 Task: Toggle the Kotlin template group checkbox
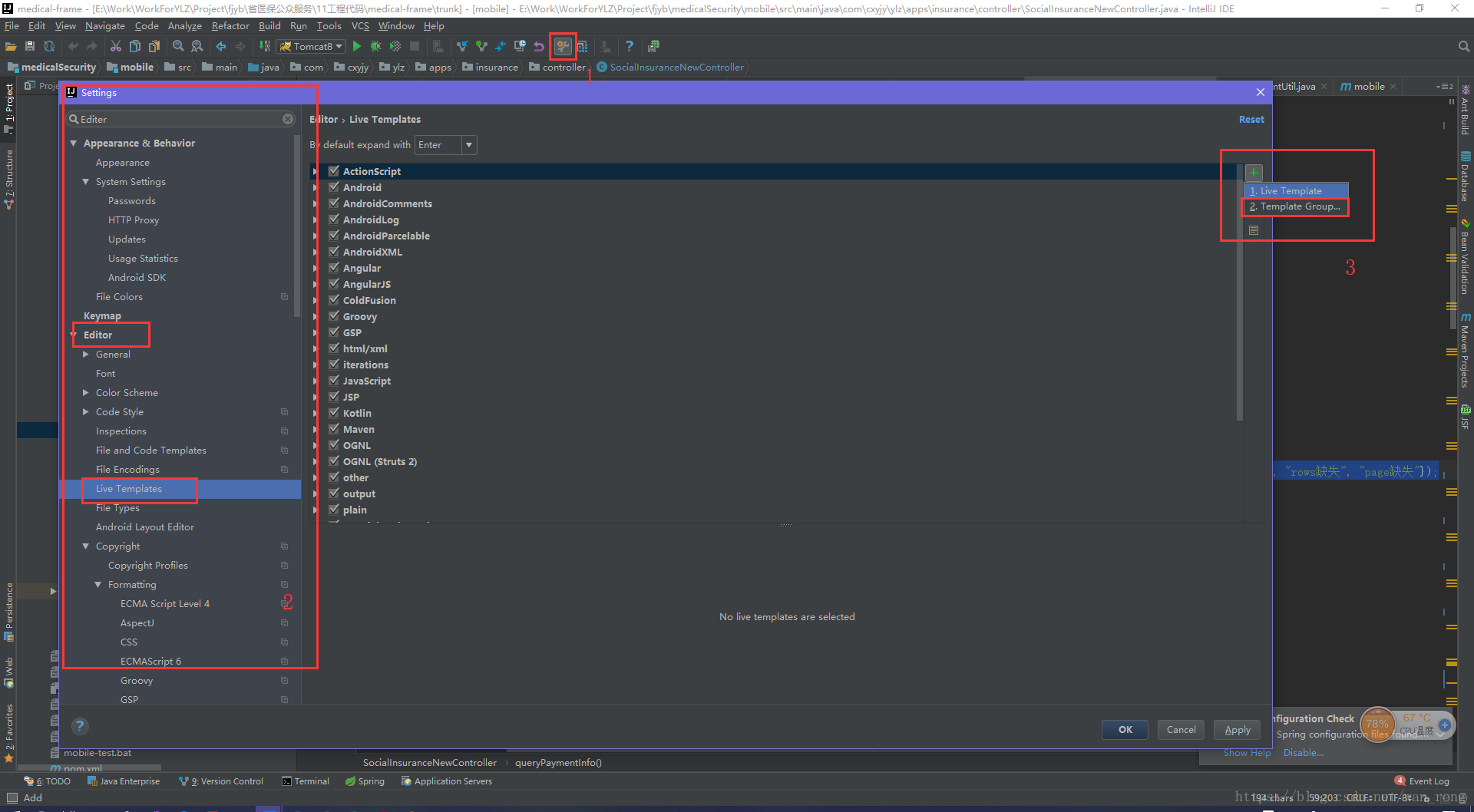coord(334,413)
